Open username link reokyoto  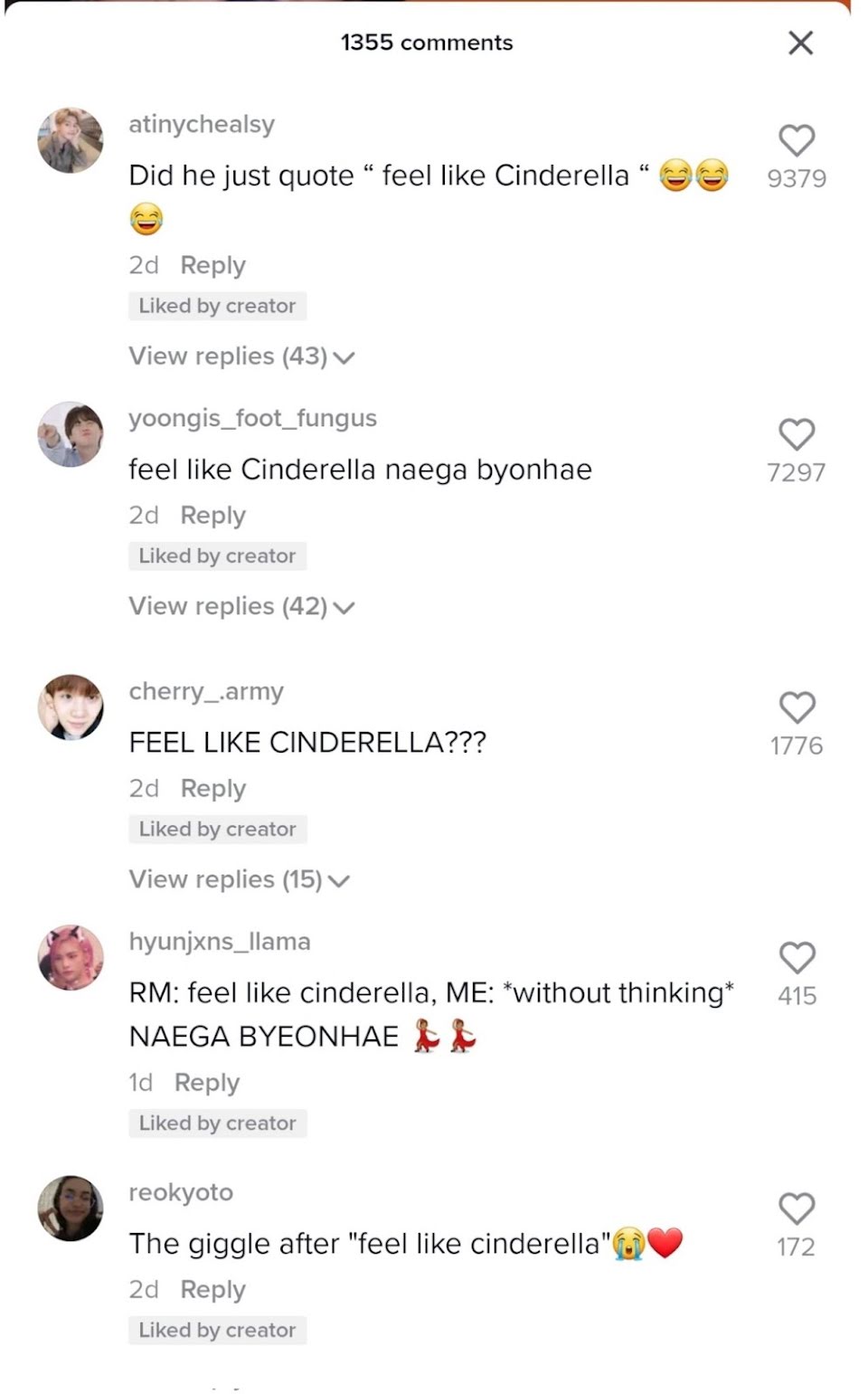click(x=181, y=1193)
